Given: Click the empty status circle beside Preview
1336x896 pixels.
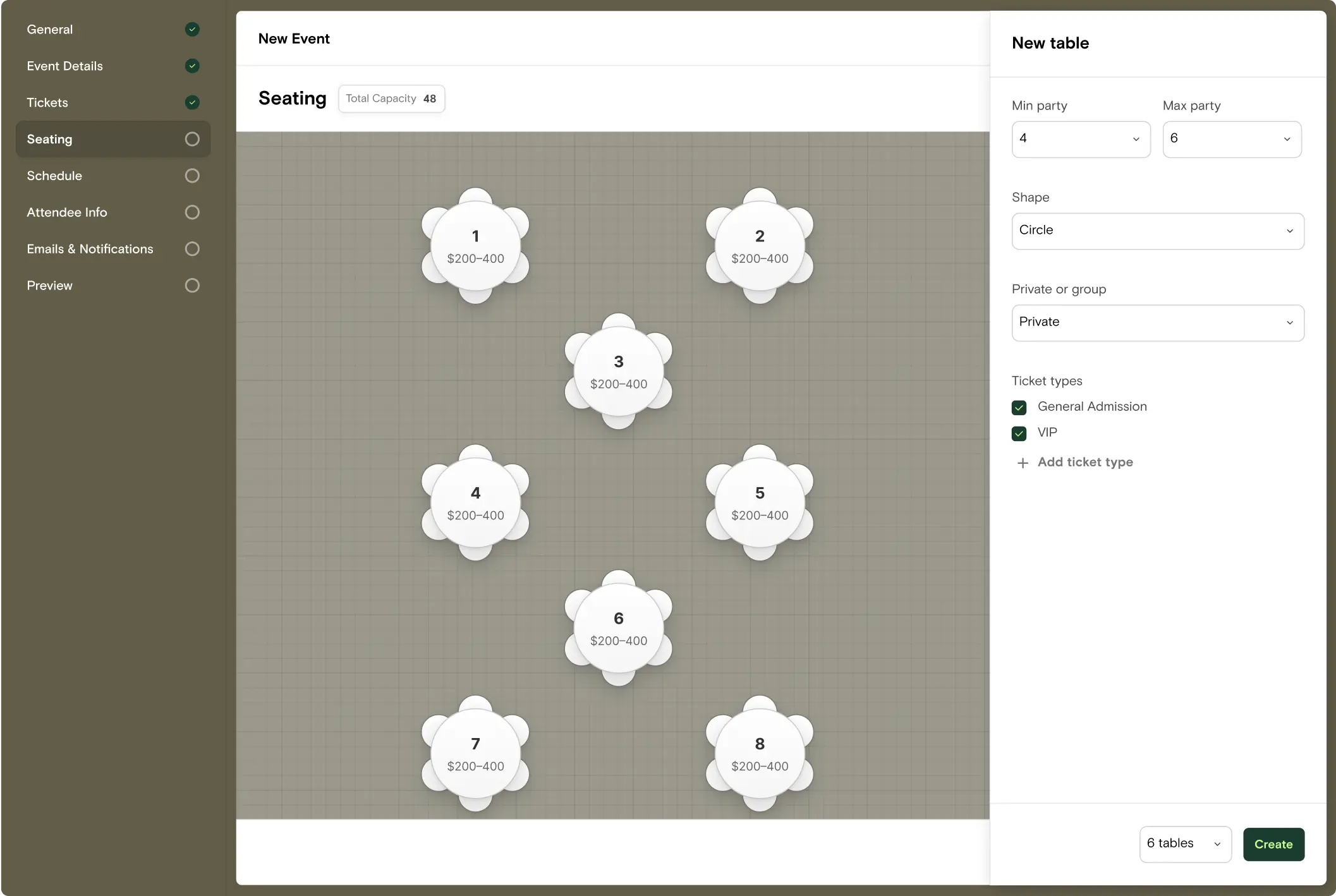Looking at the screenshot, I should click(x=192, y=286).
